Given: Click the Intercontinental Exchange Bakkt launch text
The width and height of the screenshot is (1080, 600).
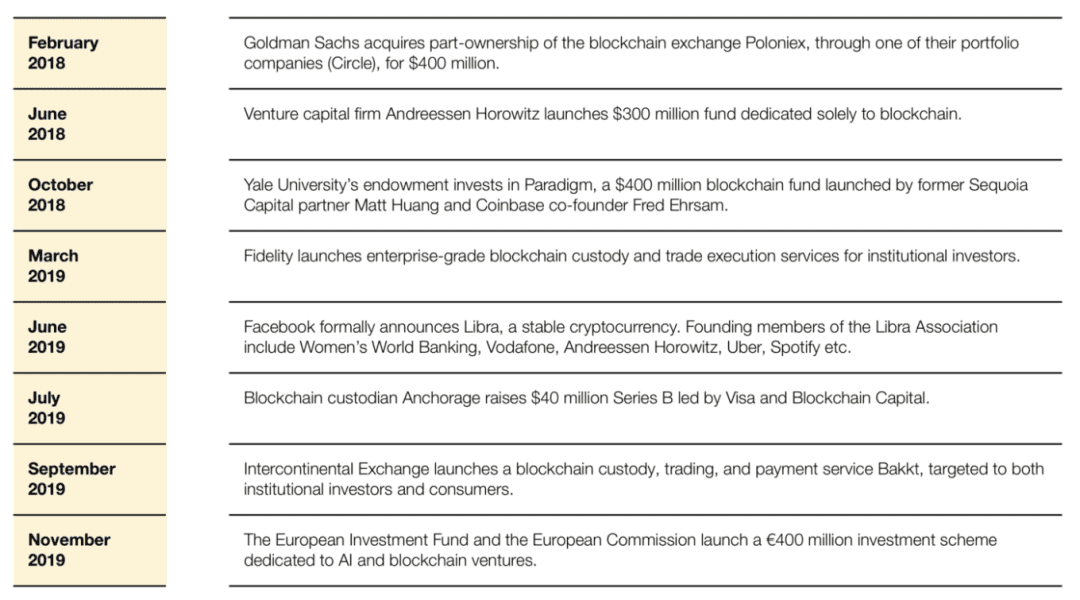Looking at the screenshot, I should pos(643,479).
